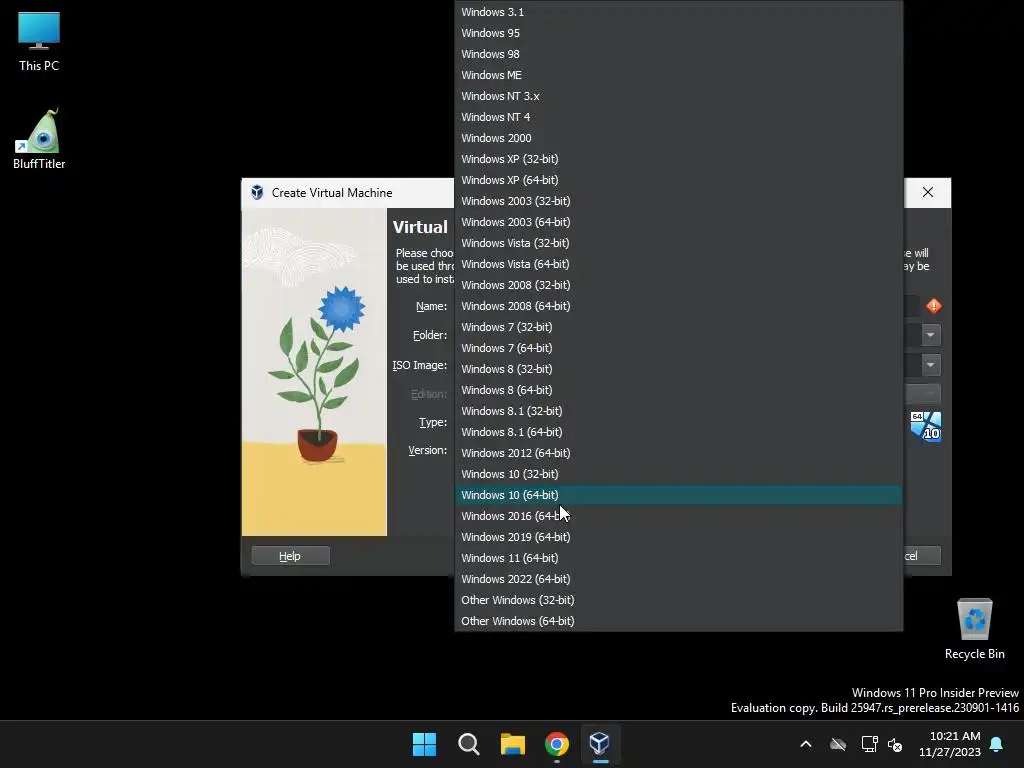Select Windows 8 (32-bit)
1024x768 pixels.
point(679,369)
